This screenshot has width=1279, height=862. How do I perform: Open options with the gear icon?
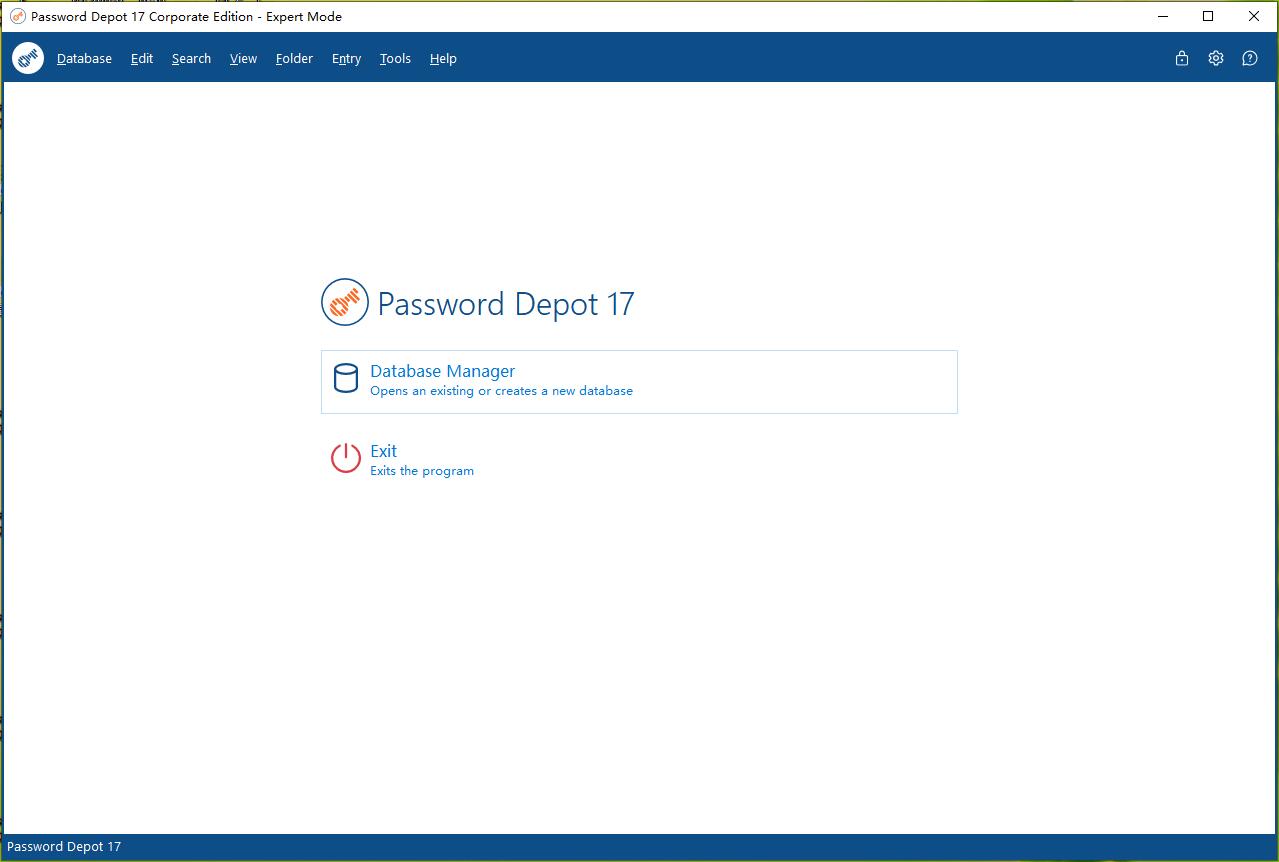tap(1216, 58)
